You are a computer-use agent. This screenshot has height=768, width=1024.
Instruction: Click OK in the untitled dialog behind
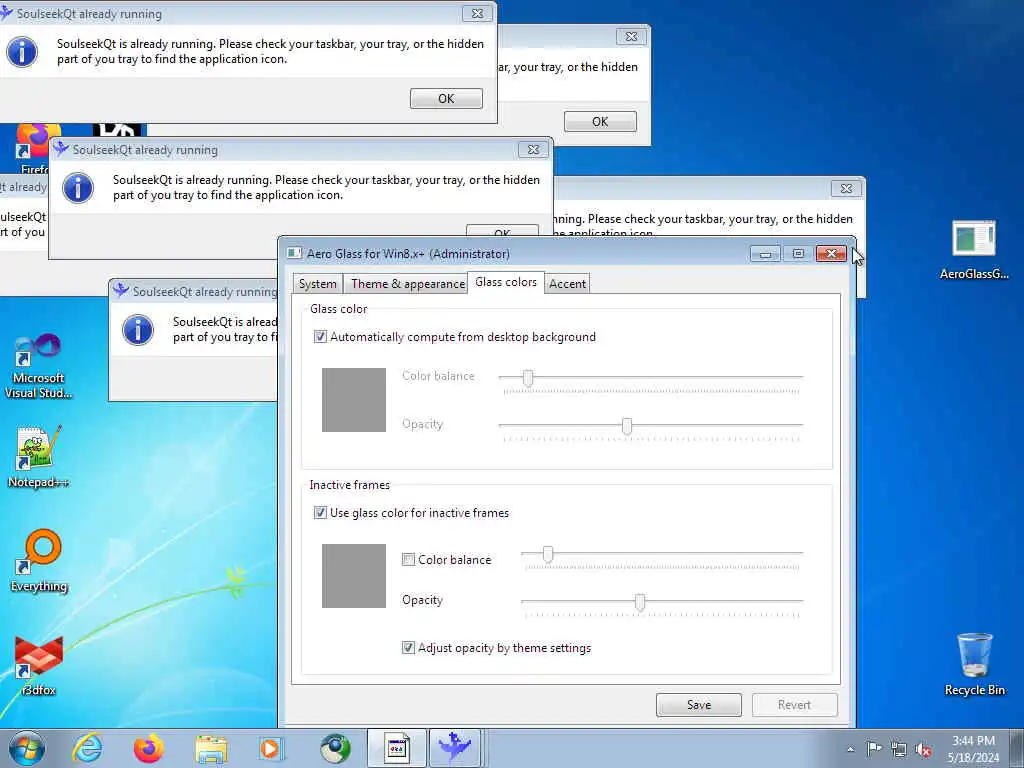click(x=600, y=121)
